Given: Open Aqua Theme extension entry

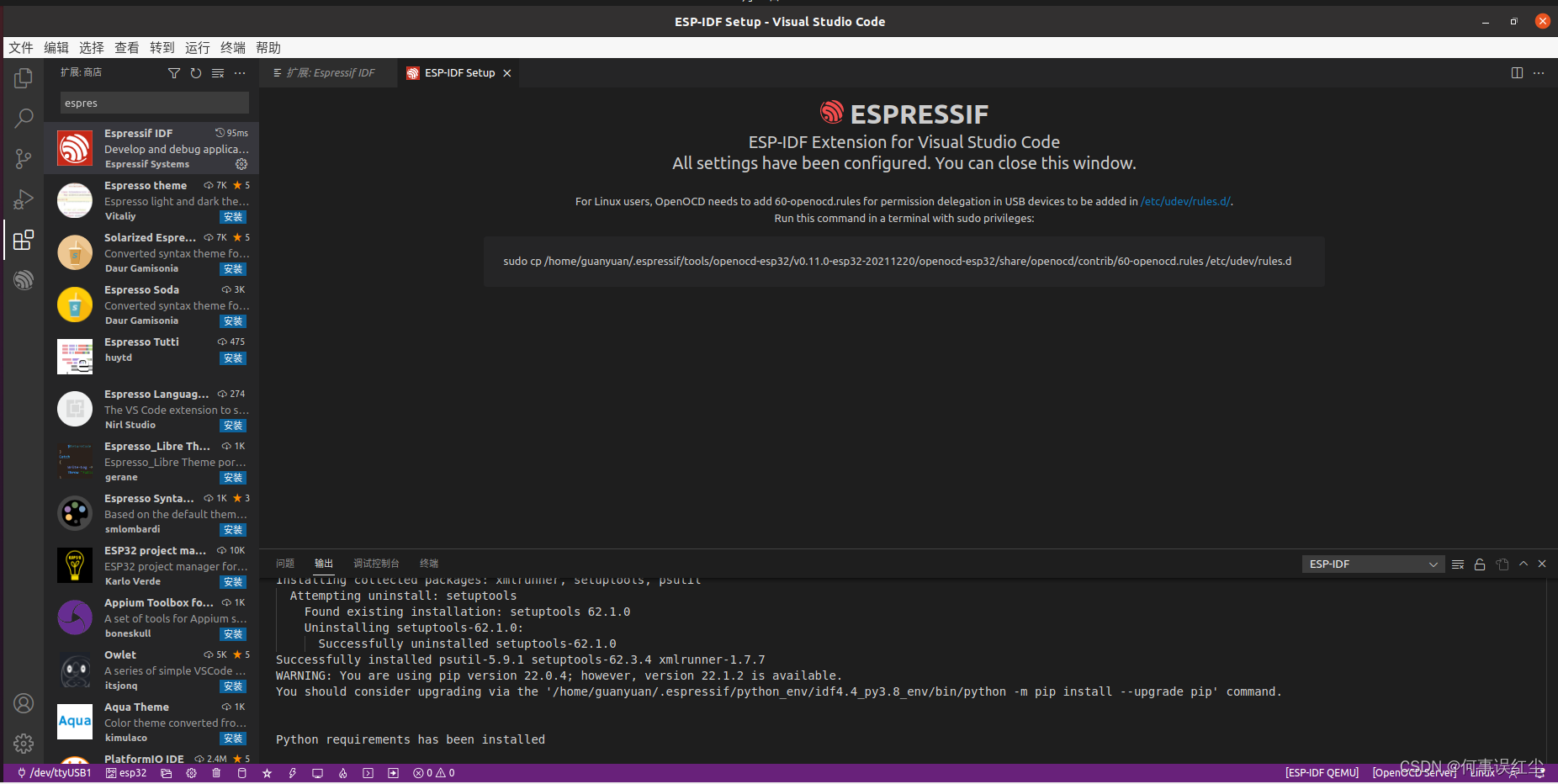Looking at the screenshot, I should (x=151, y=722).
